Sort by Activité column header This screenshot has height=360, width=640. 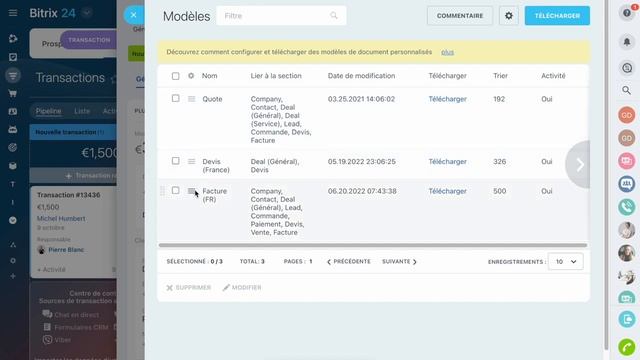[x=553, y=76]
